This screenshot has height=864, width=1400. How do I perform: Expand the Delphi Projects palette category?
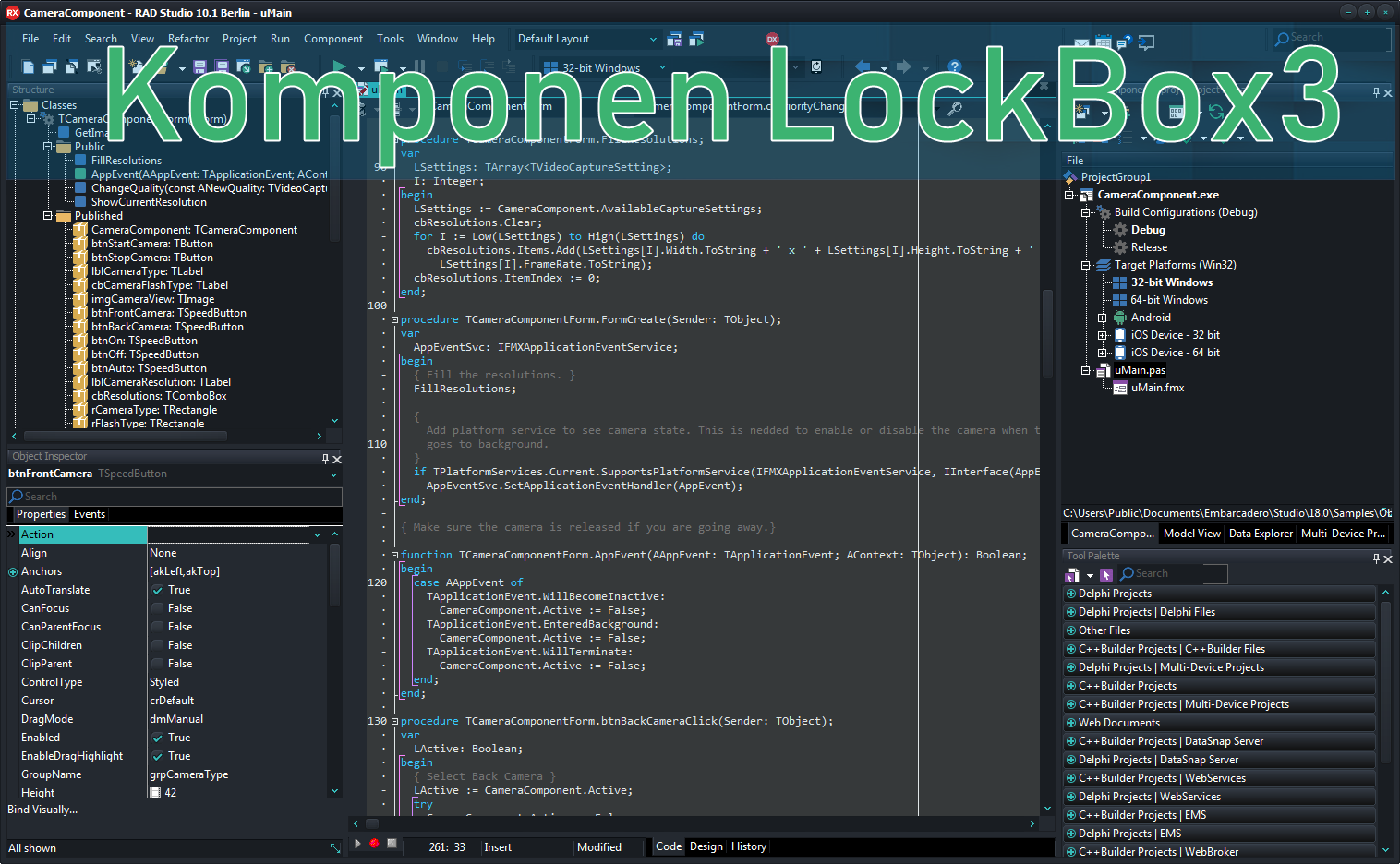[x=1071, y=594]
